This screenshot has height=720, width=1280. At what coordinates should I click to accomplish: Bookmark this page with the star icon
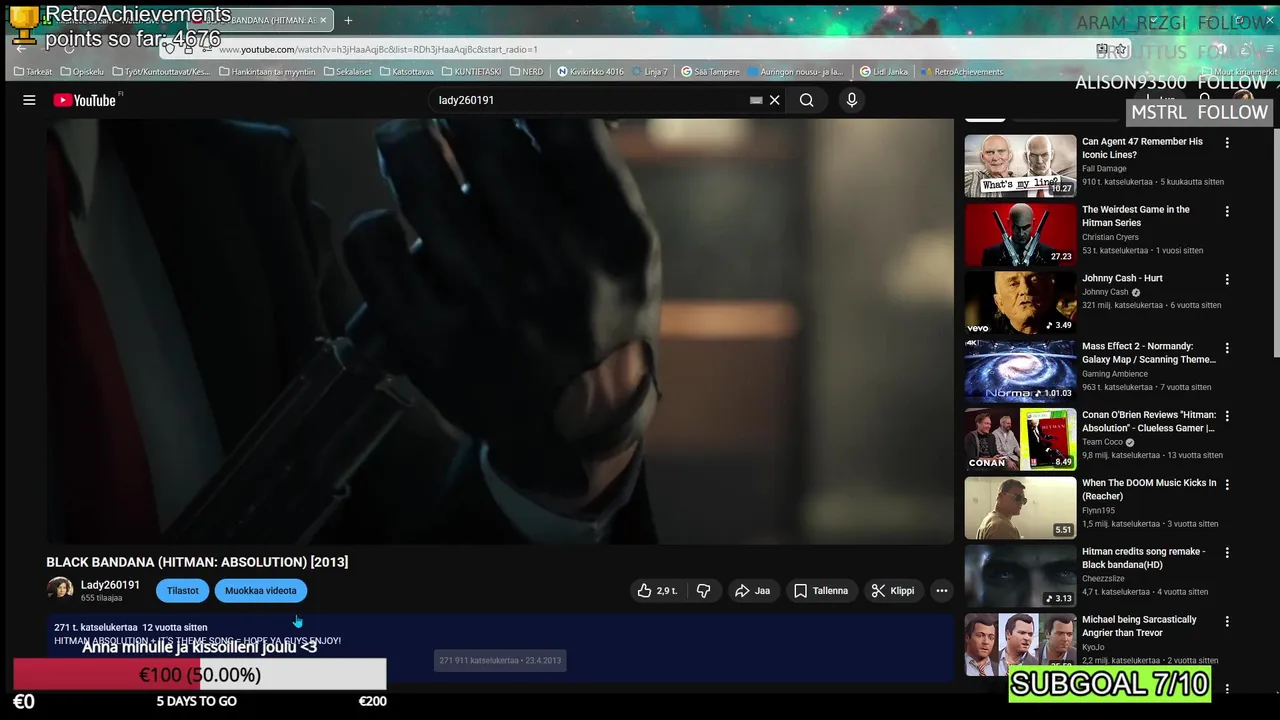1121,49
